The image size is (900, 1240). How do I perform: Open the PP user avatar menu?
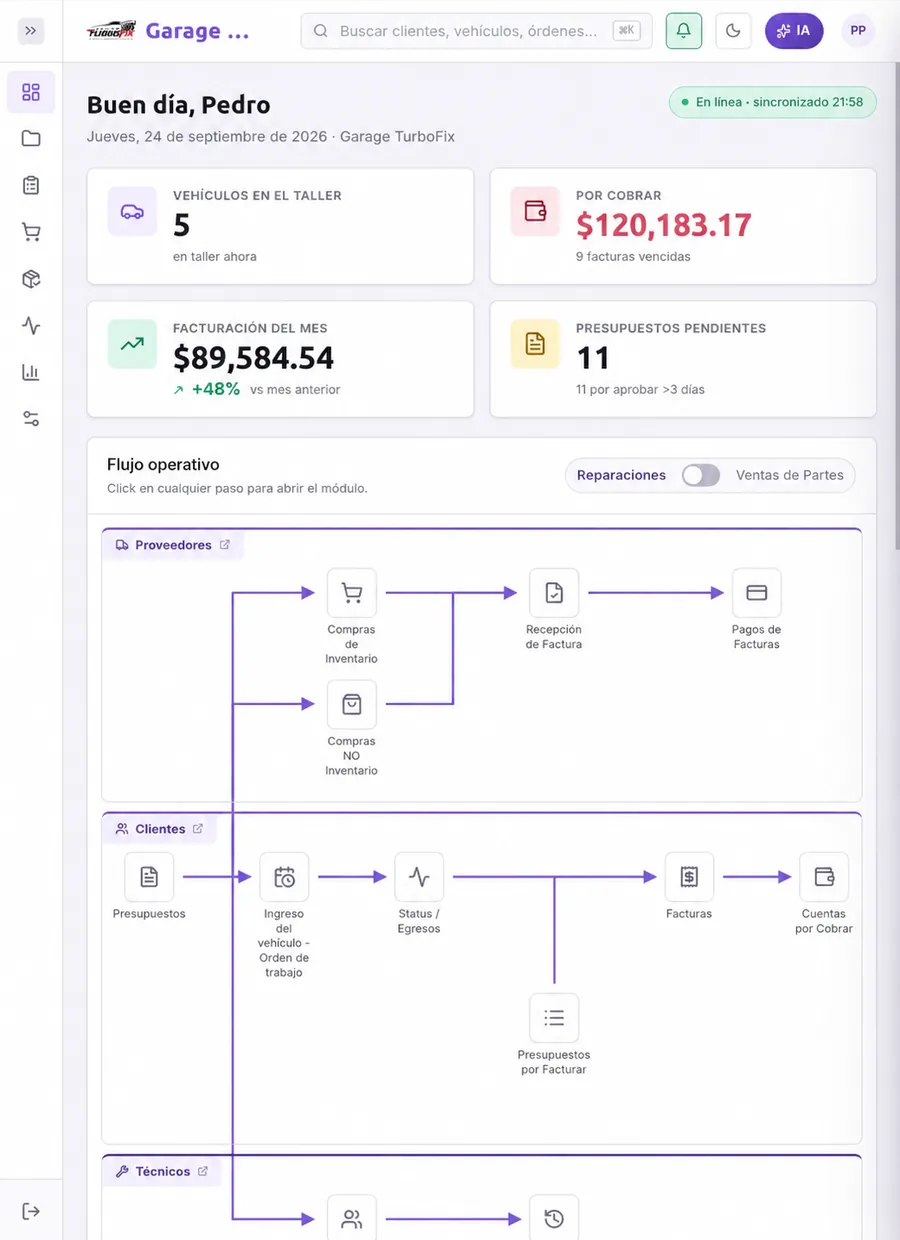coord(858,31)
